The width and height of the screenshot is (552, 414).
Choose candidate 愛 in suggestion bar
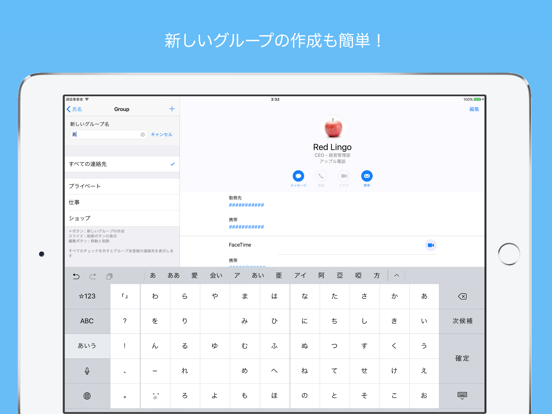coord(194,276)
